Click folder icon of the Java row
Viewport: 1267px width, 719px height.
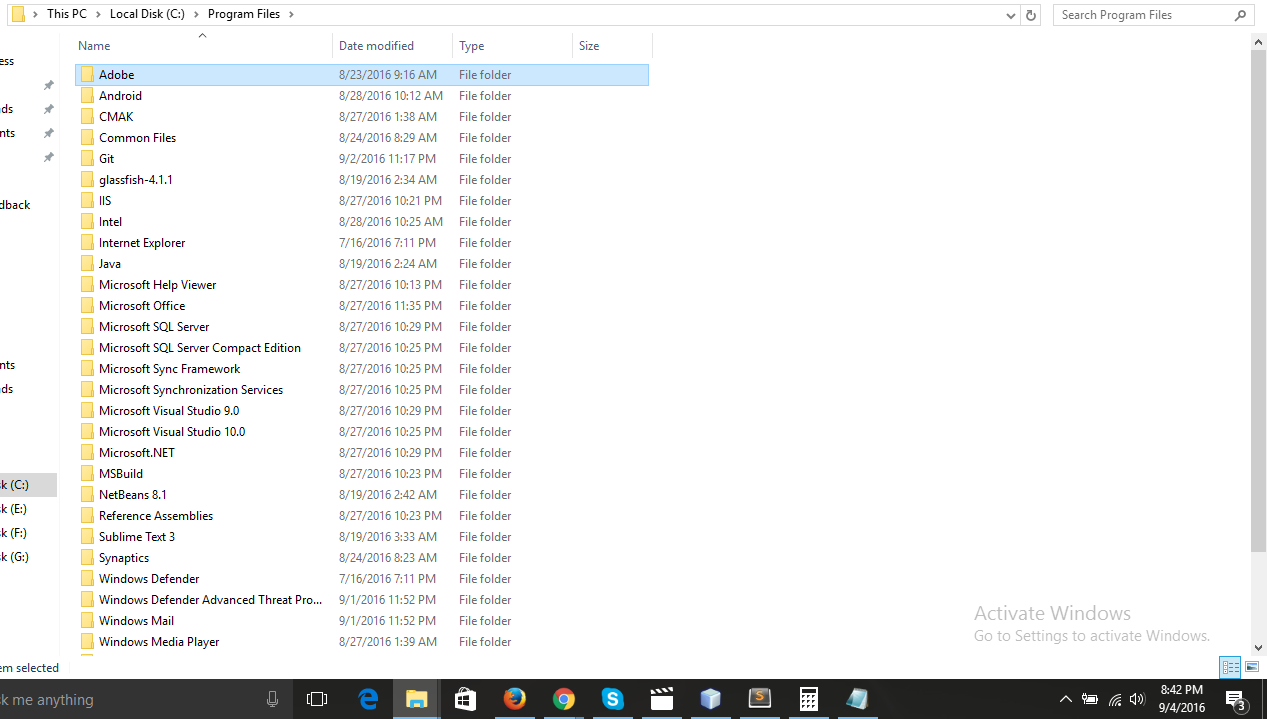87,263
